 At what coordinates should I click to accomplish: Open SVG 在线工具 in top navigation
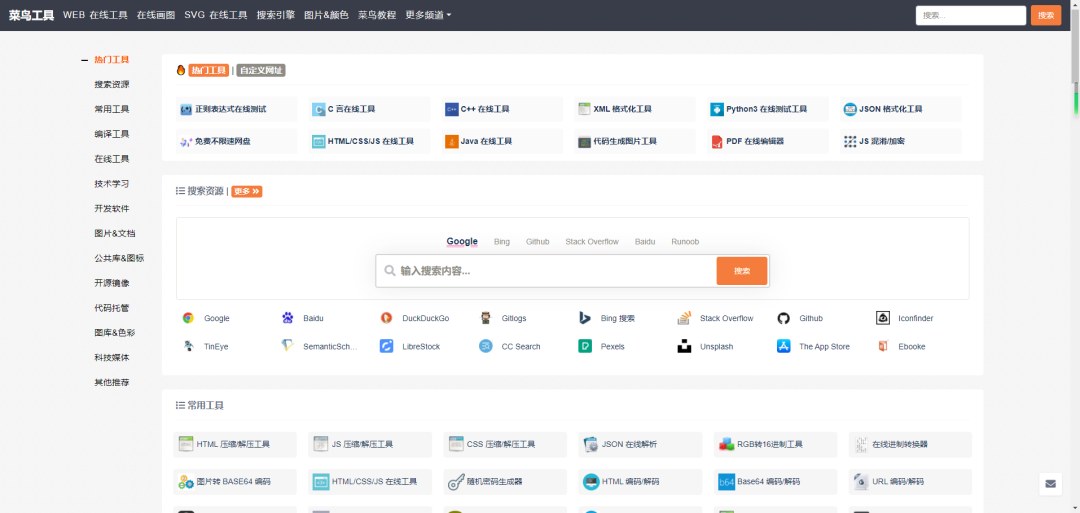coord(216,15)
